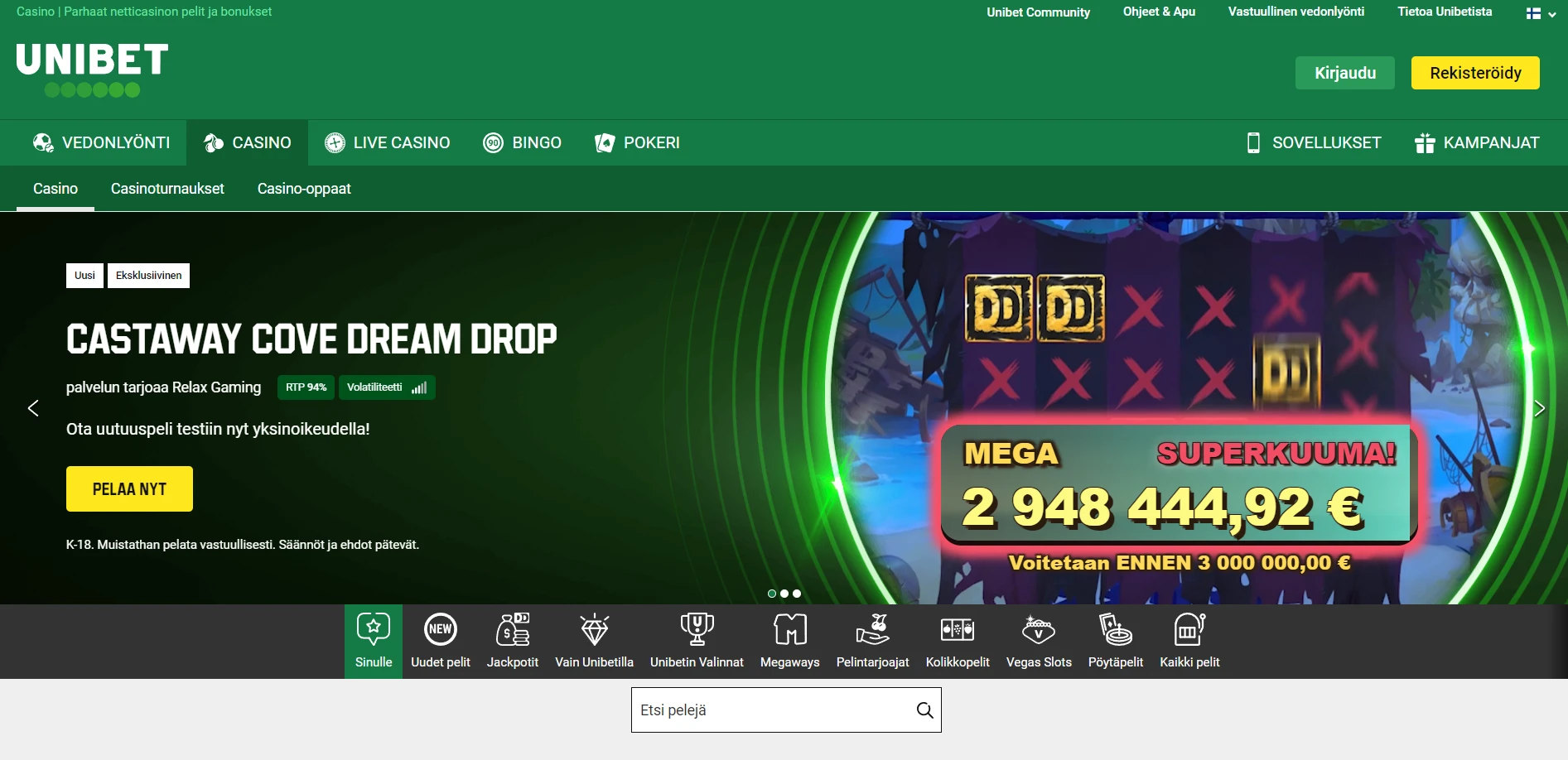This screenshot has width=1568, height=760.
Task: Open Pöytäpelit cards and chips icon
Action: point(1116,629)
